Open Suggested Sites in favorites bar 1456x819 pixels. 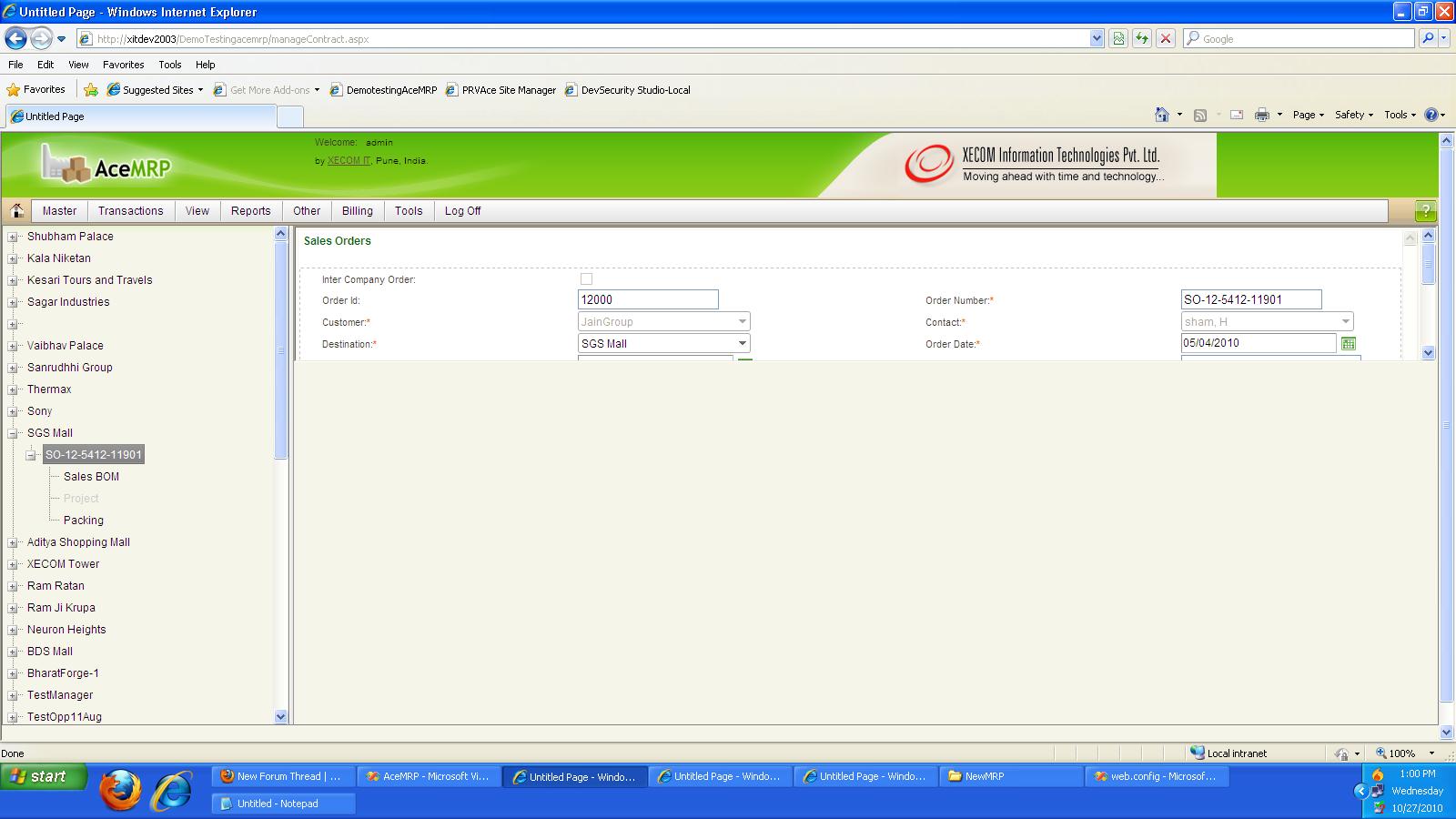click(155, 90)
